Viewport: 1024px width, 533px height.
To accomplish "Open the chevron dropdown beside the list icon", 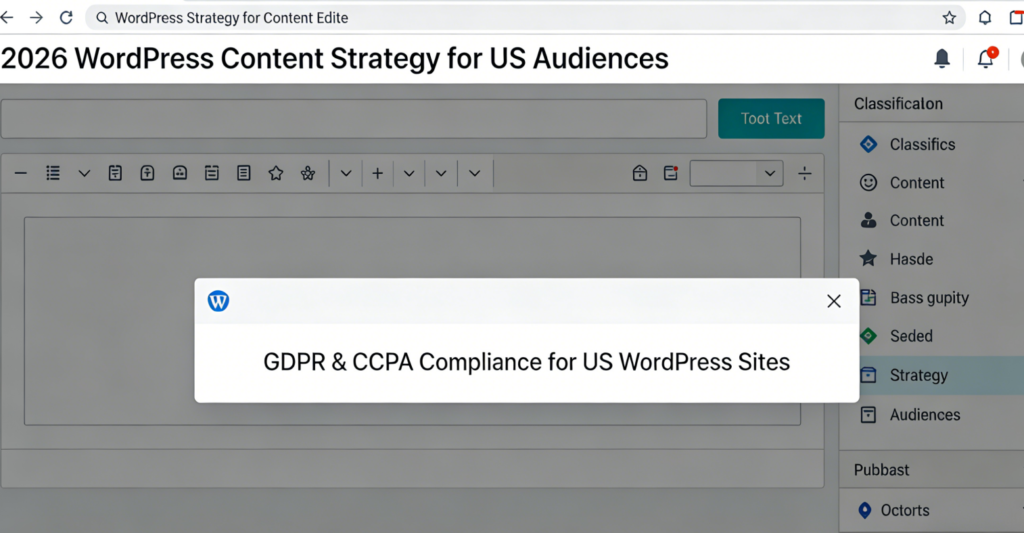I will (x=84, y=173).
